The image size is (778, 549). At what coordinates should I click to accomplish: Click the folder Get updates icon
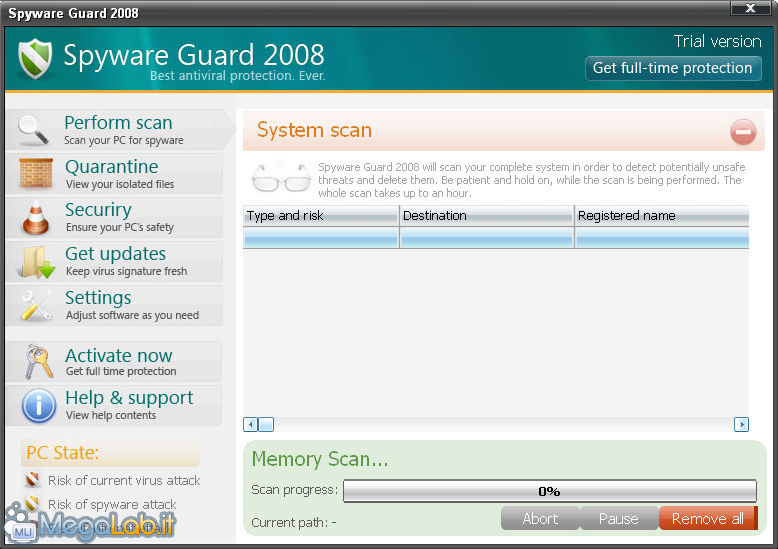[x=36, y=262]
